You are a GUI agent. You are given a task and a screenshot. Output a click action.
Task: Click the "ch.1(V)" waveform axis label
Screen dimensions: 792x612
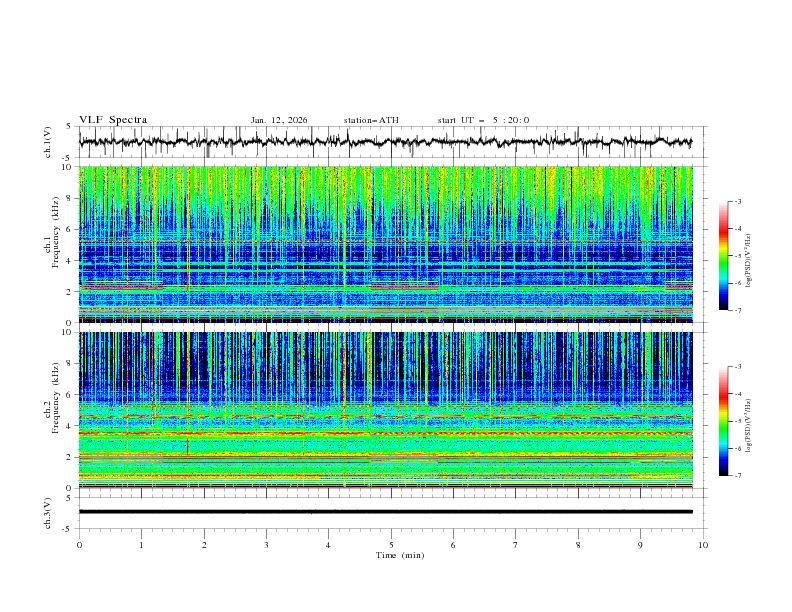pos(48,142)
